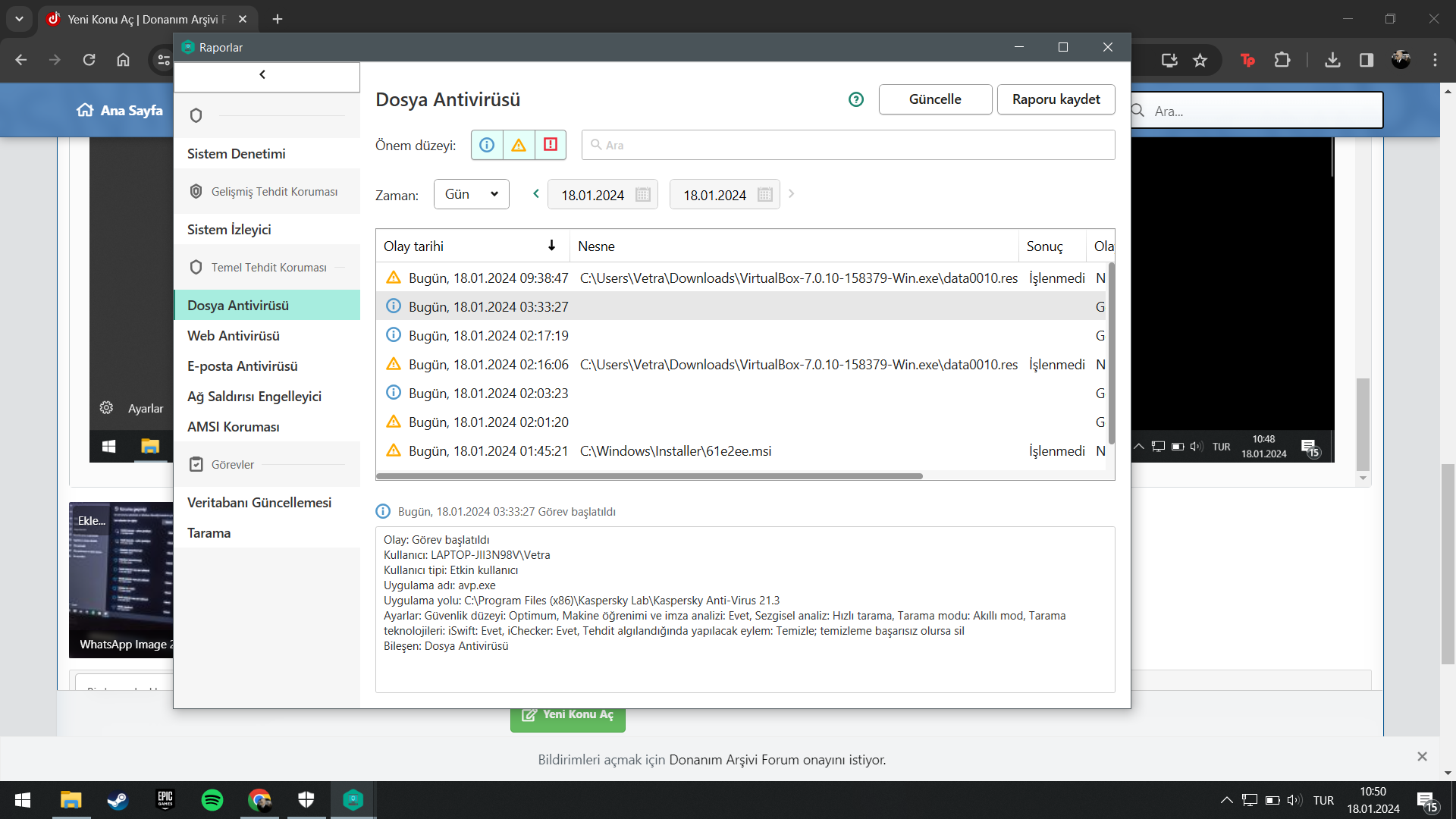This screenshot has height=819, width=1456.
Task: Click the info icon on the 03:33:27 row
Action: 394,306
